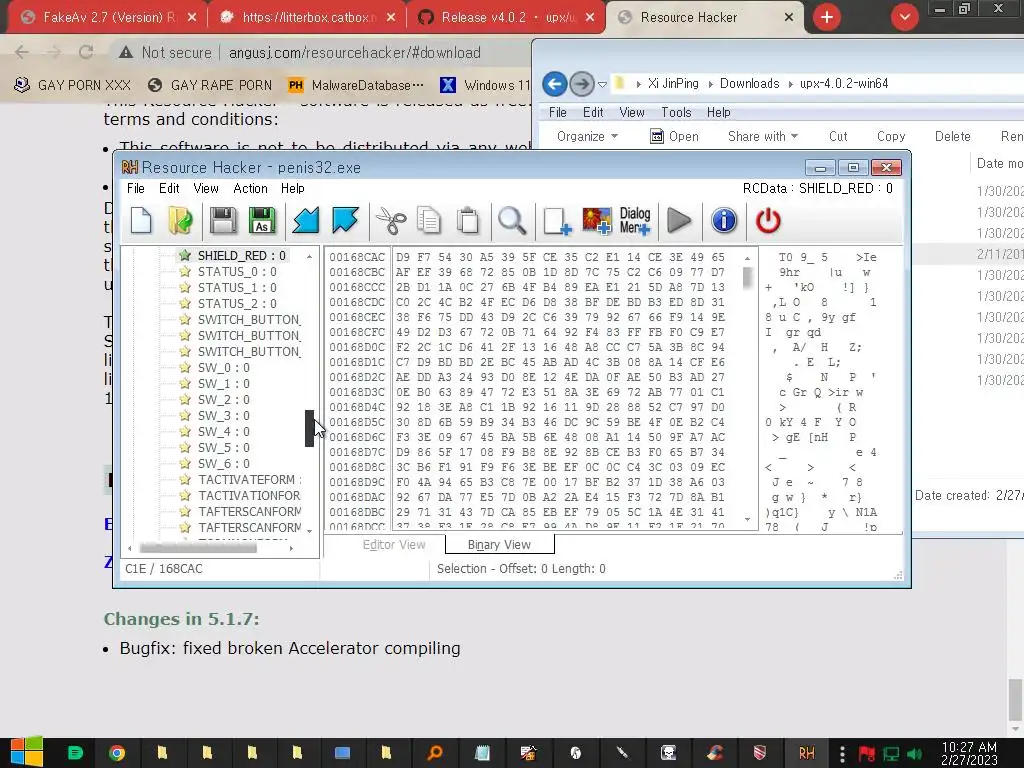This screenshot has height=768, width=1024.
Task: Click taskbar volume speaker icon
Action: (914, 753)
